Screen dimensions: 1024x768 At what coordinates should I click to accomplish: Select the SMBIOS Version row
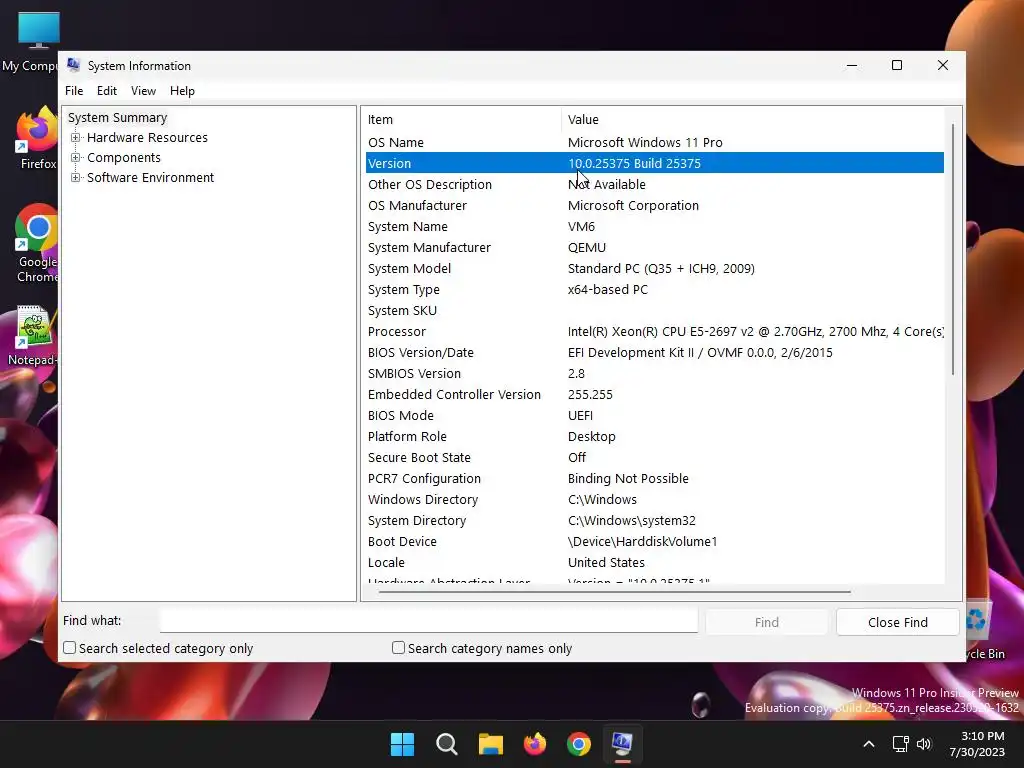pyautogui.click(x=654, y=374)
